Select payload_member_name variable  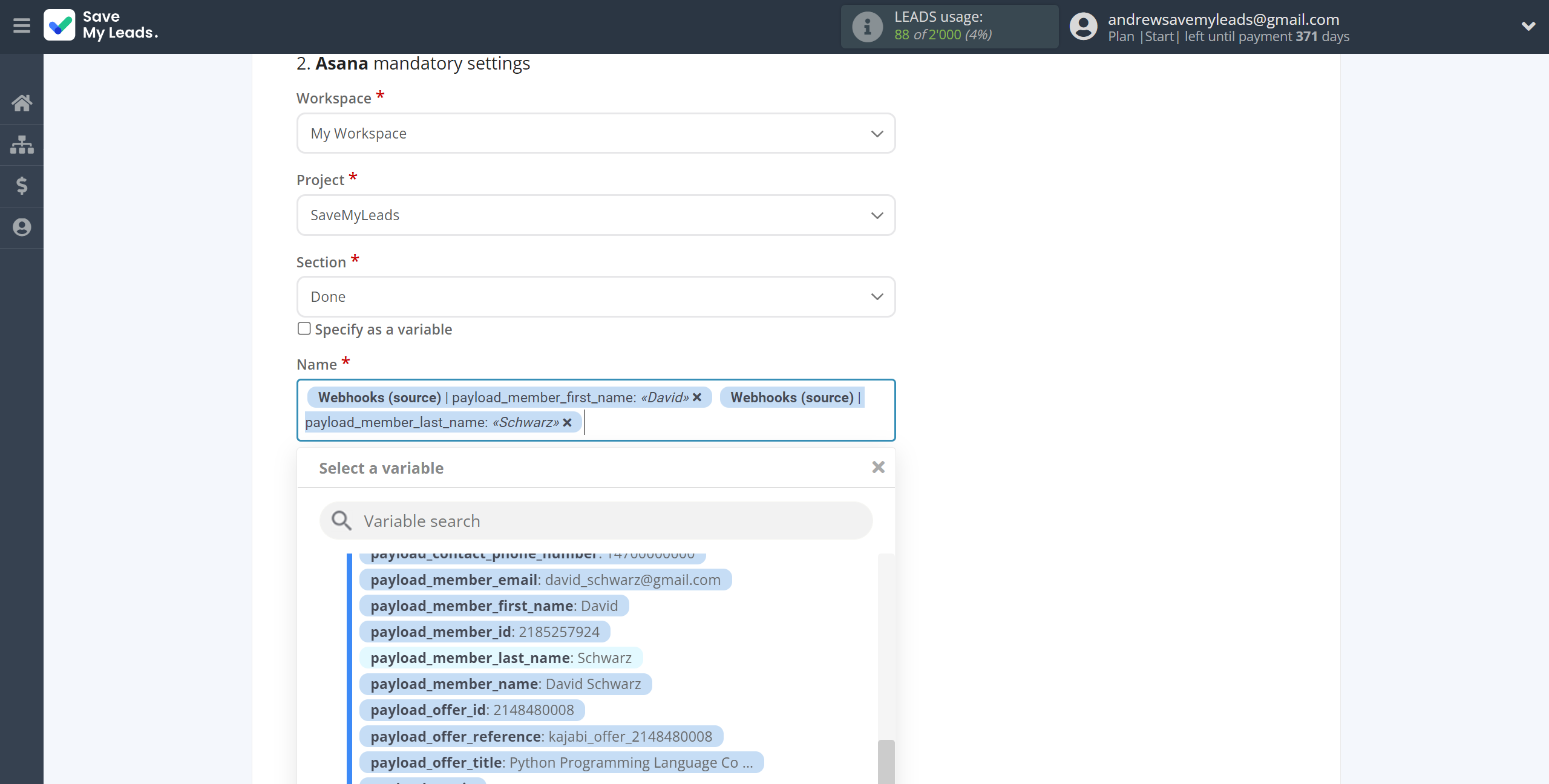tap(505, 684)
